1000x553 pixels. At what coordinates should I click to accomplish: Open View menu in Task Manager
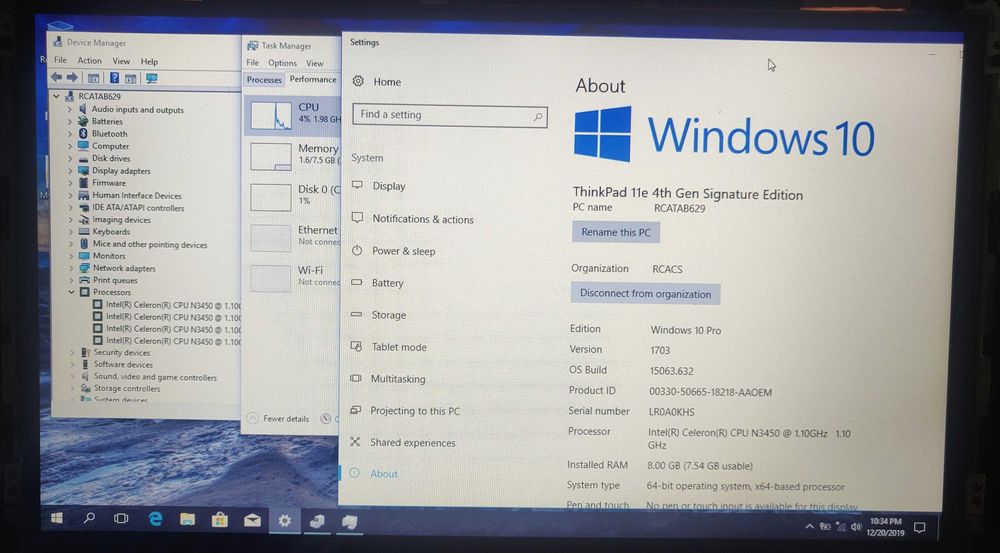[315, 63]
